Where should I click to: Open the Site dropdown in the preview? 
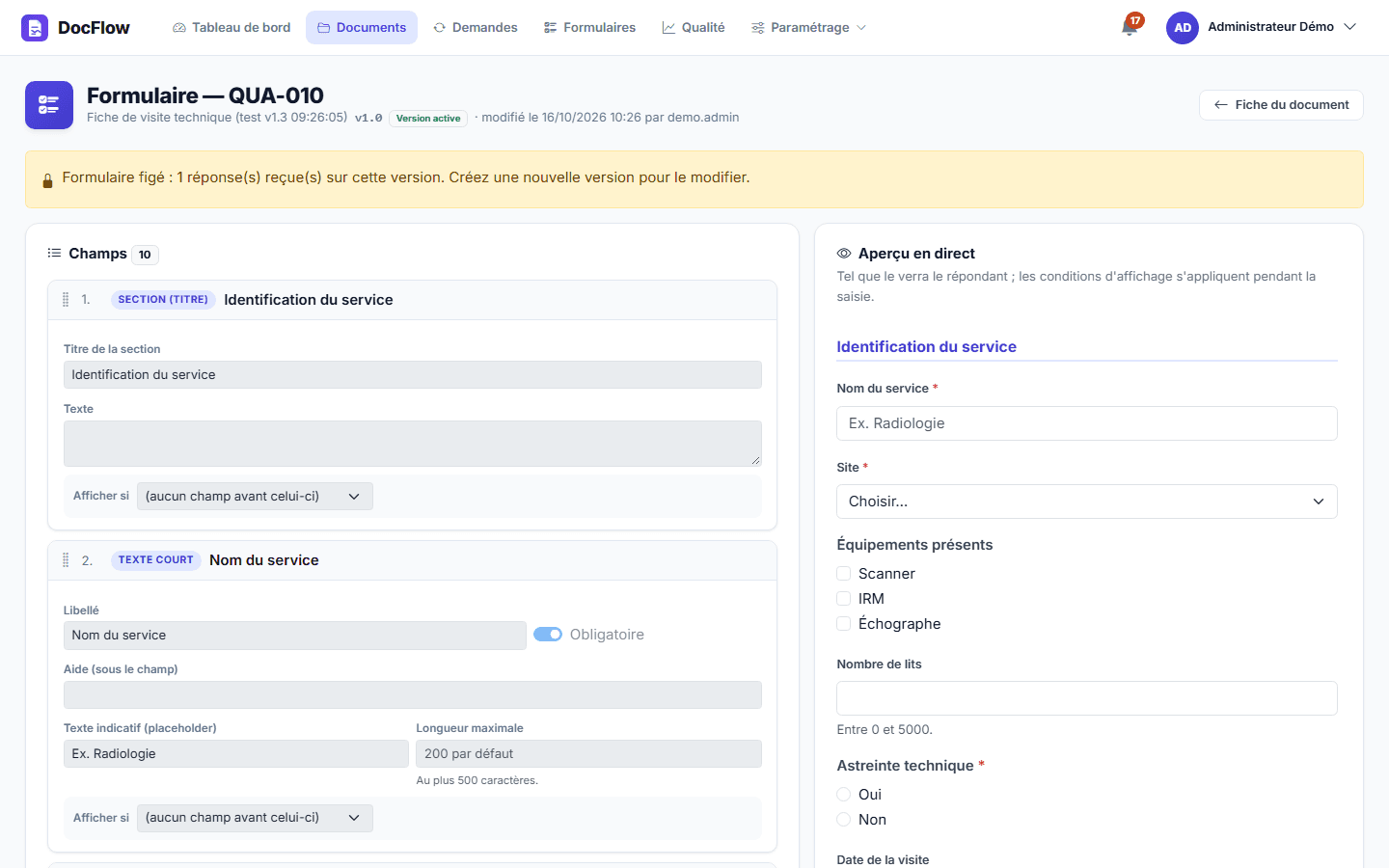coord(1087,502)
